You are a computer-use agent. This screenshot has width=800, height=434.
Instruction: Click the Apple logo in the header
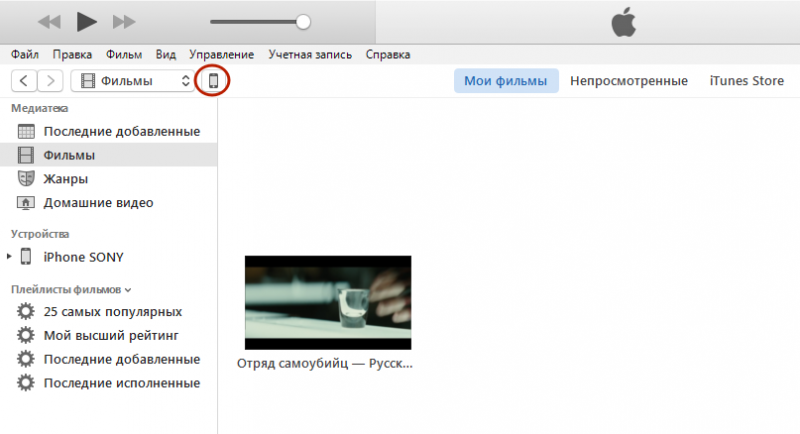point(623,22)
